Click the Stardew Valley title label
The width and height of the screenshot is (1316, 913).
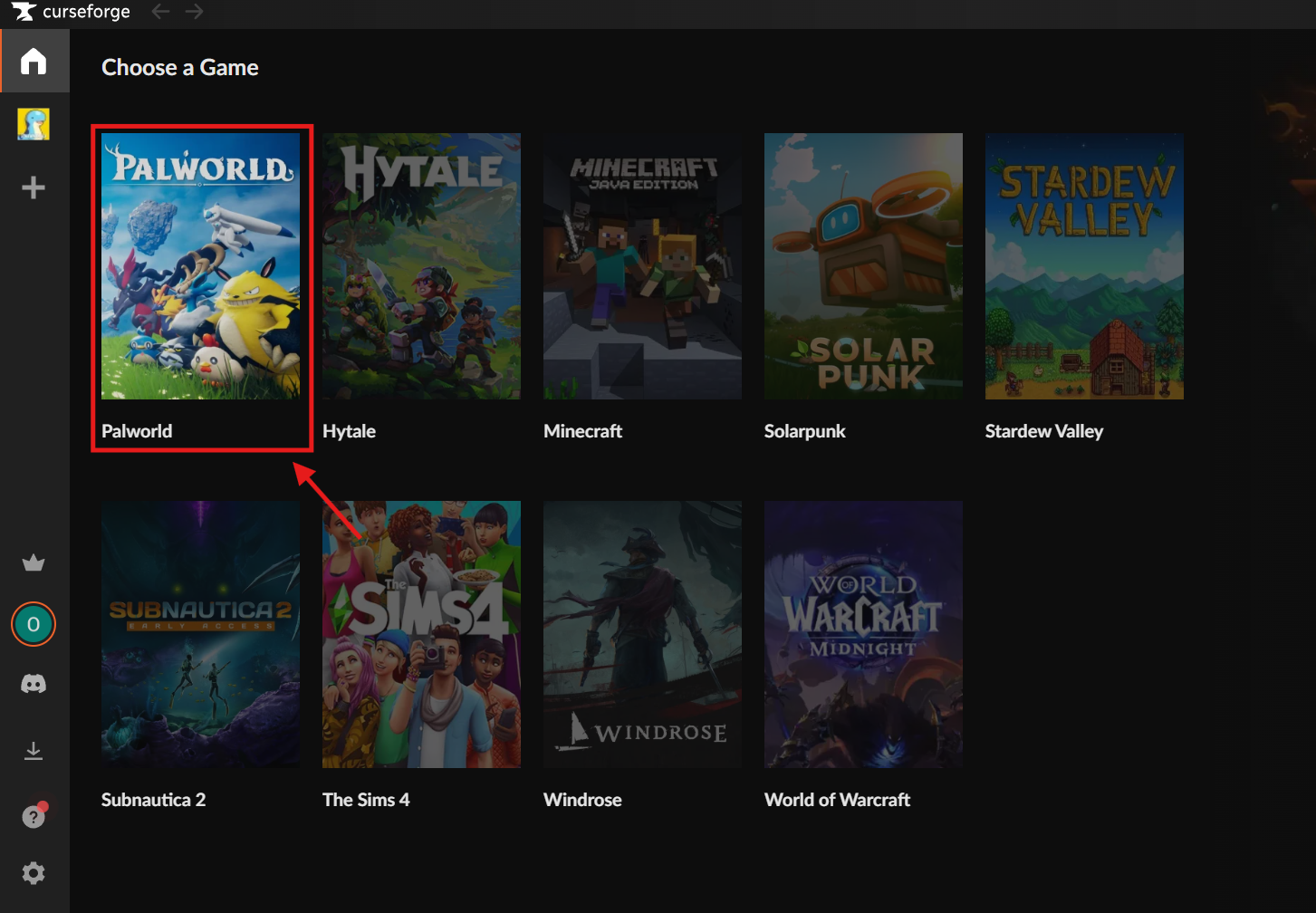(x=1043, y=431)
